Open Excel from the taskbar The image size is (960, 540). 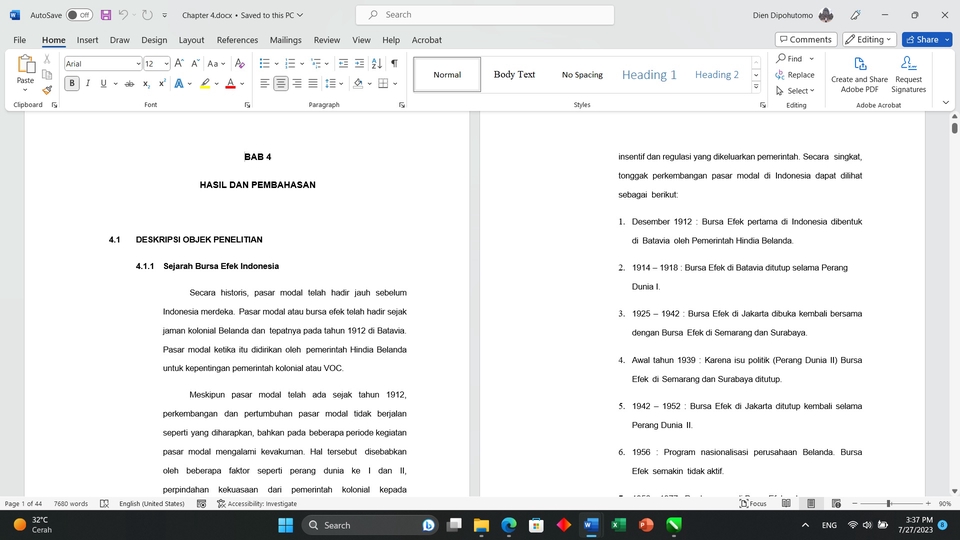point(618,525)
